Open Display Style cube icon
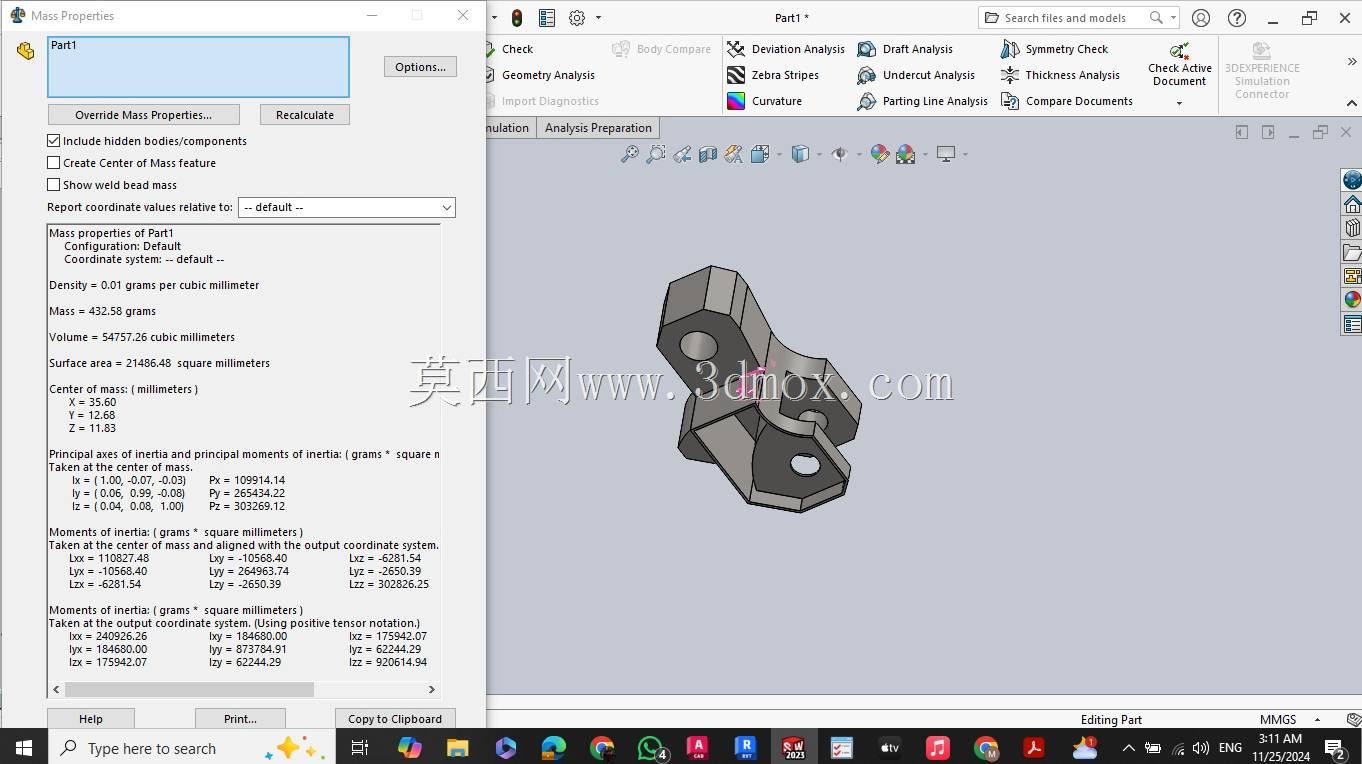The height and width of the screenshot is (764, 1362). tap(800, 154)
